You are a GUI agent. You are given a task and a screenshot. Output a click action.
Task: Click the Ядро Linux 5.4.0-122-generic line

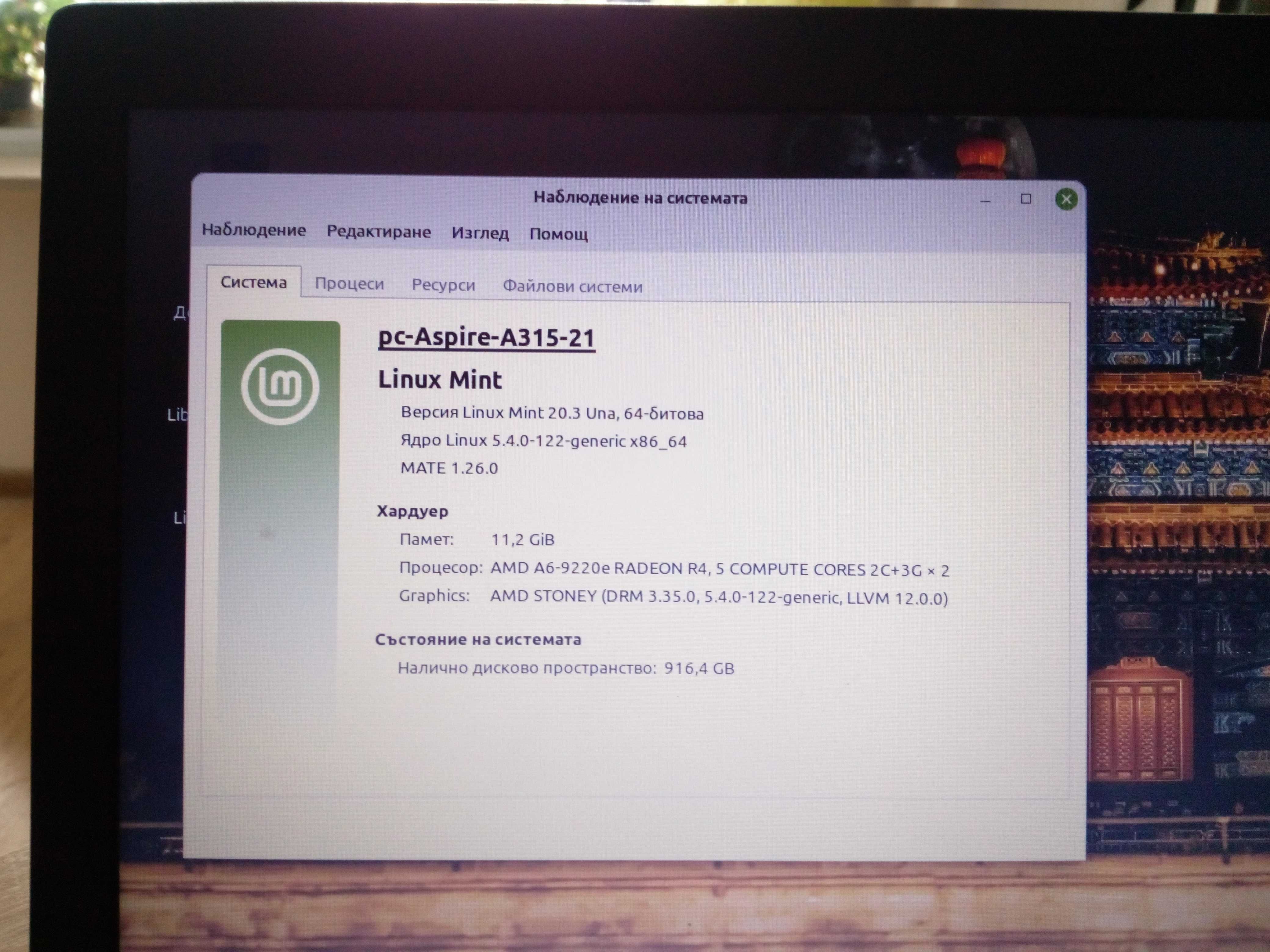pos(543,441)
